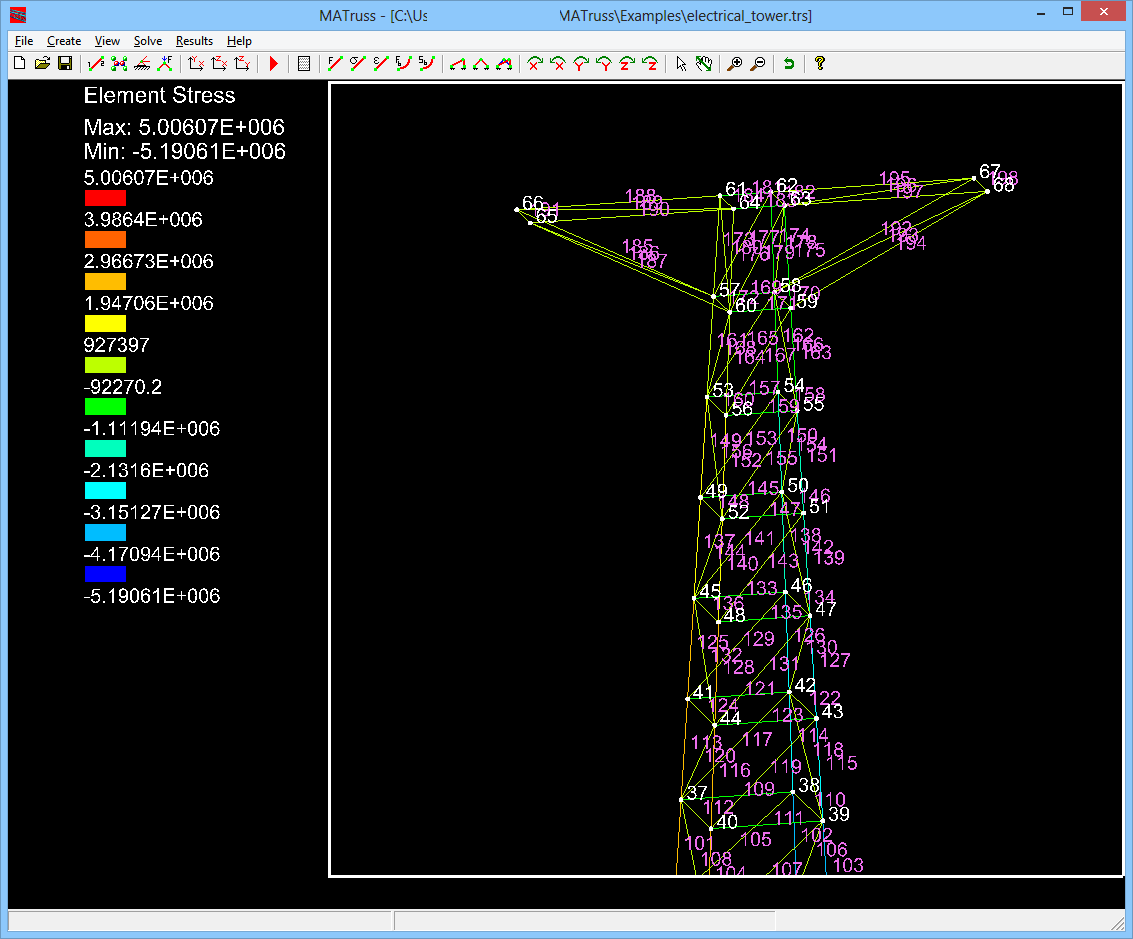
Task: Open a truss file with the folder icon
Action: (42, 64)
